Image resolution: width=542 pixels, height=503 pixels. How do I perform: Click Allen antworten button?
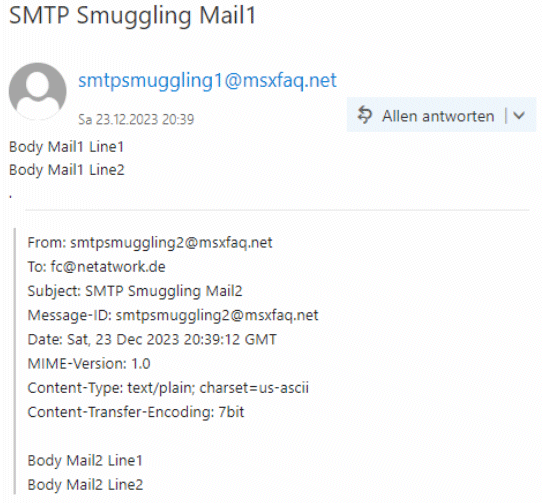click(x=426, y=115)
